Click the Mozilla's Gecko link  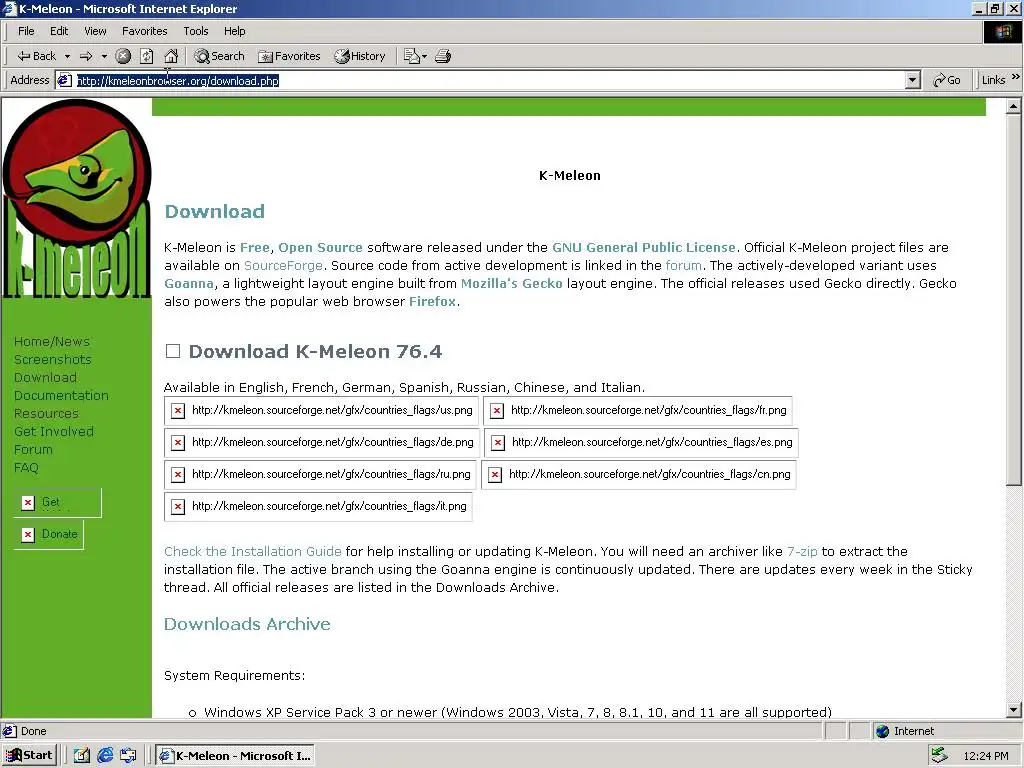511,283
